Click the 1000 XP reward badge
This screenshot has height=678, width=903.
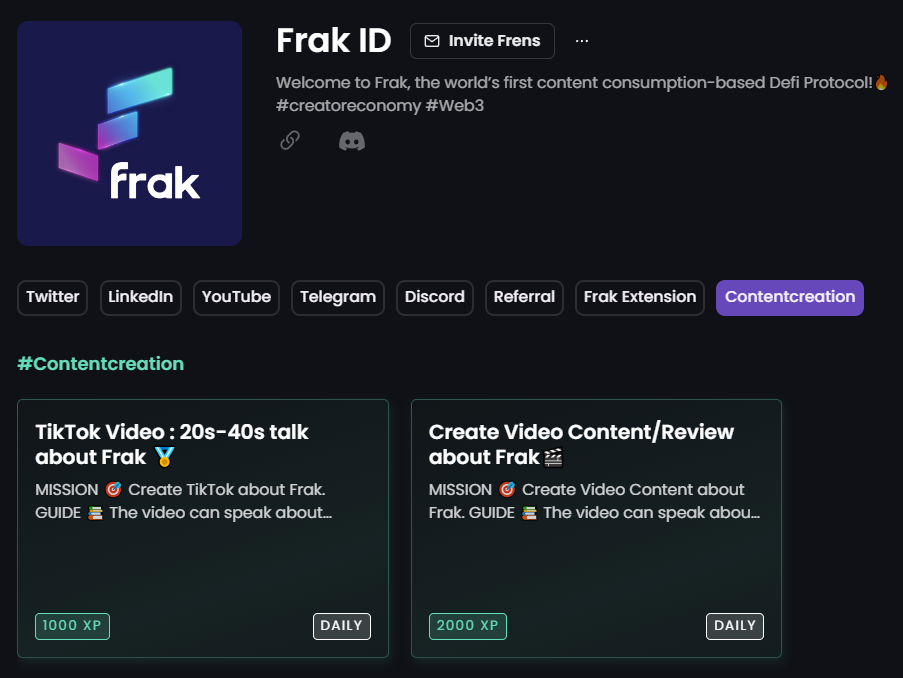click(72, 625)
